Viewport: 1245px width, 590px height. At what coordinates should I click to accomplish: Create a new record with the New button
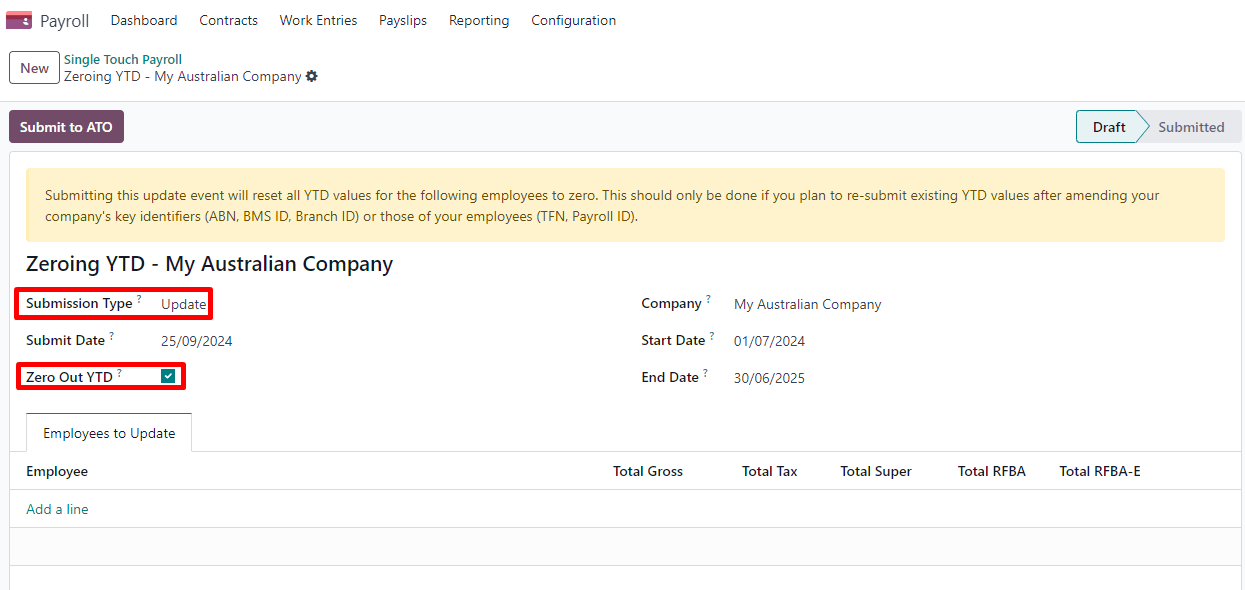[x=33, y=67]
